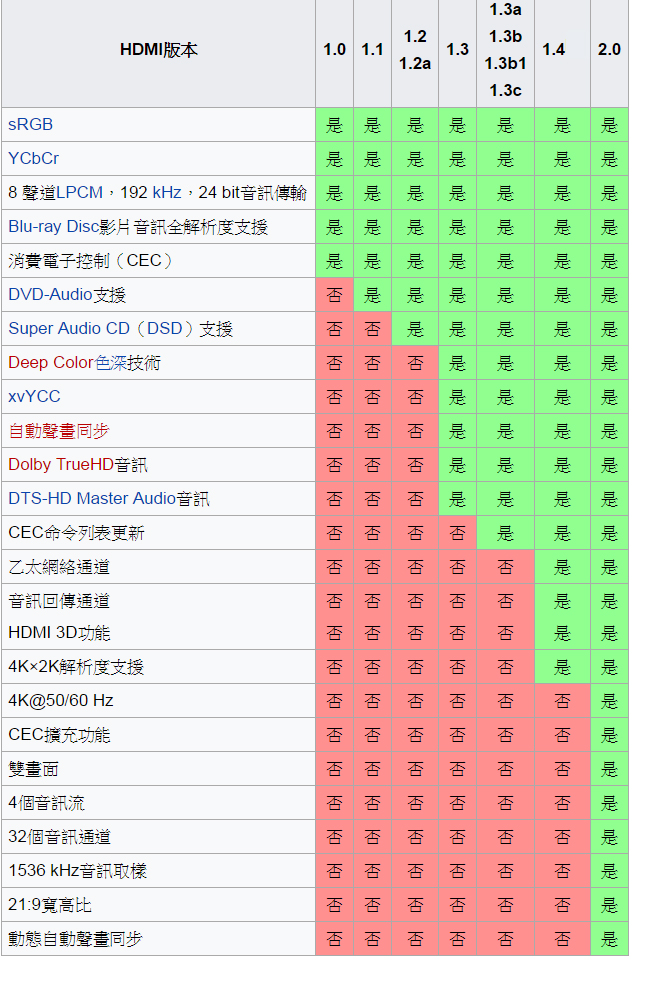The image size is (650, 1000).
Task: Click CEC命令列表更新 row's 1.3 否 cell
Action: click(457, 533)
